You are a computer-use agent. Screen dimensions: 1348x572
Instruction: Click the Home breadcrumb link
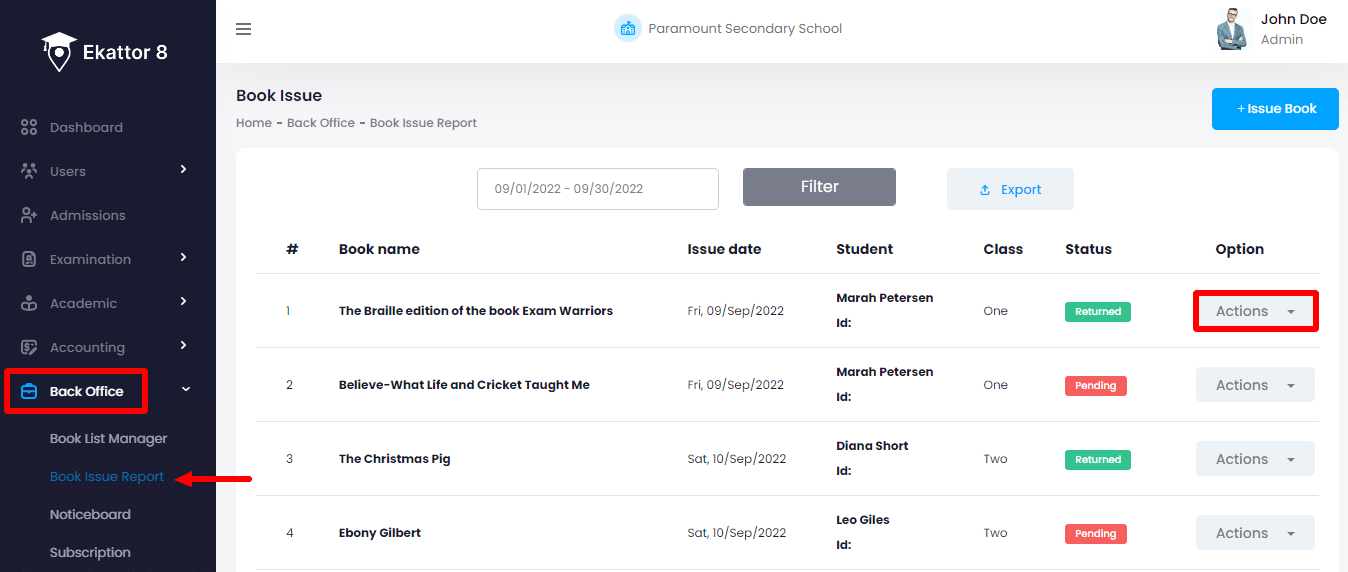(254, 123)
